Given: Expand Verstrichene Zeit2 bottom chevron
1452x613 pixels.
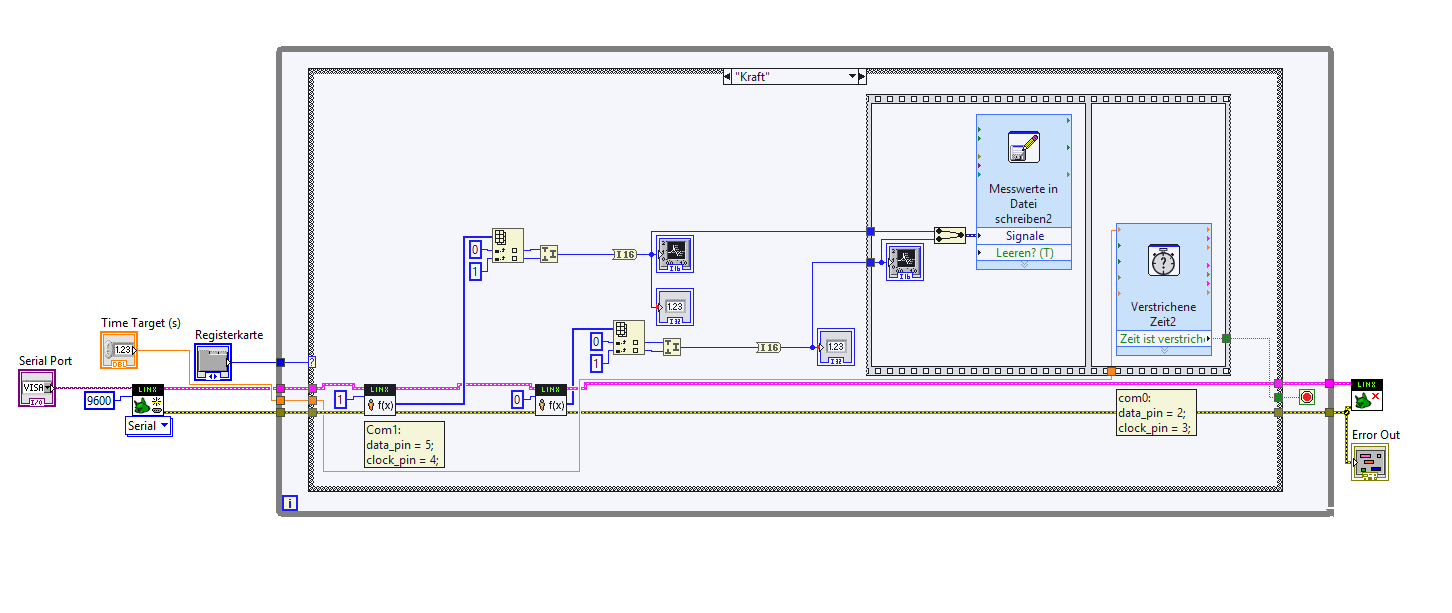Looking at the screenshot, I should (x=1163, y=351).
